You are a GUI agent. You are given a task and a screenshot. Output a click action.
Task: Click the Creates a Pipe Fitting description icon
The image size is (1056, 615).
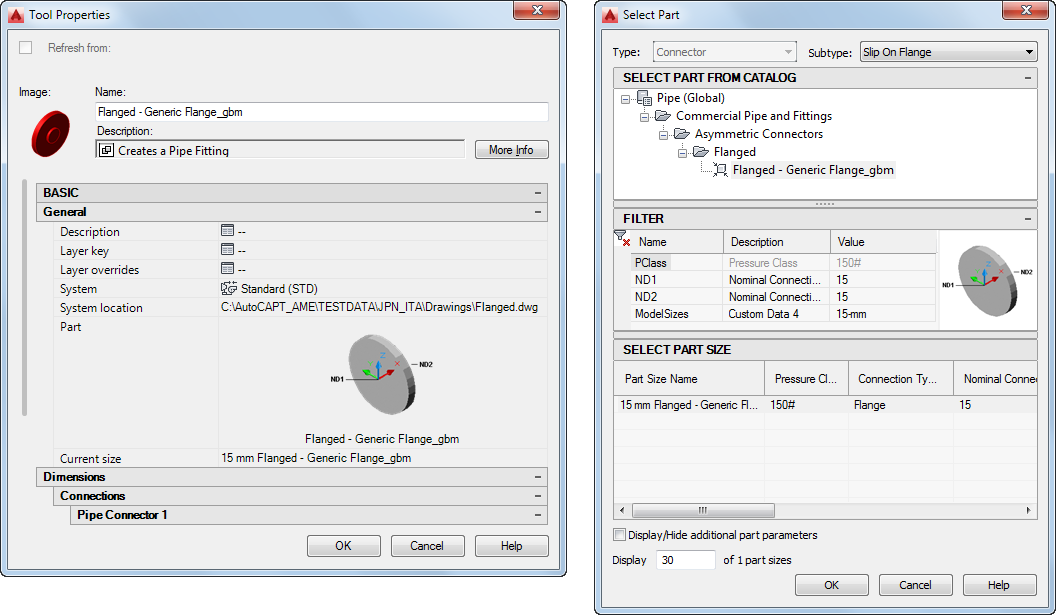point(106,150)
